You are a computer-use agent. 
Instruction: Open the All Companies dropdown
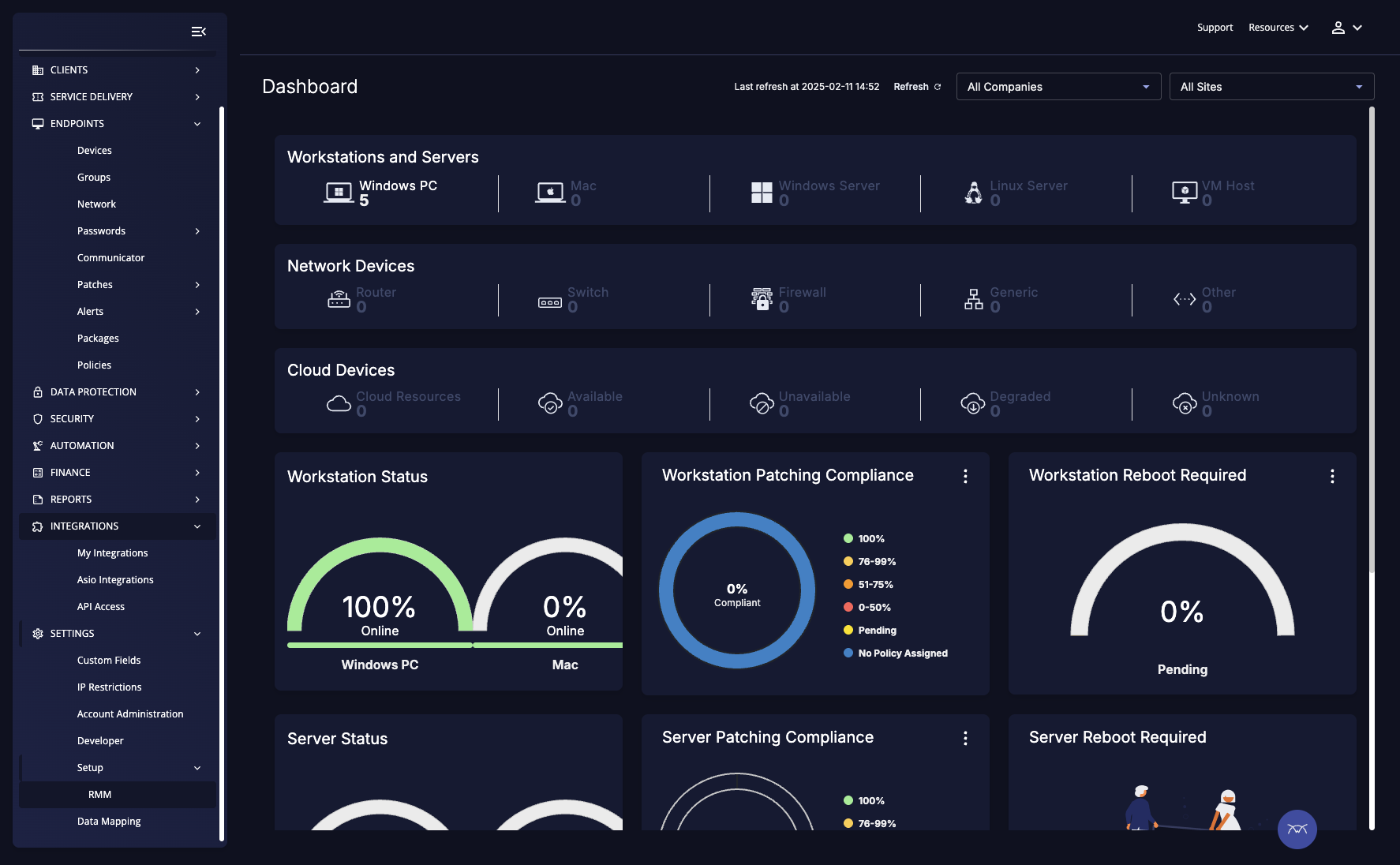click(1058, 87)
